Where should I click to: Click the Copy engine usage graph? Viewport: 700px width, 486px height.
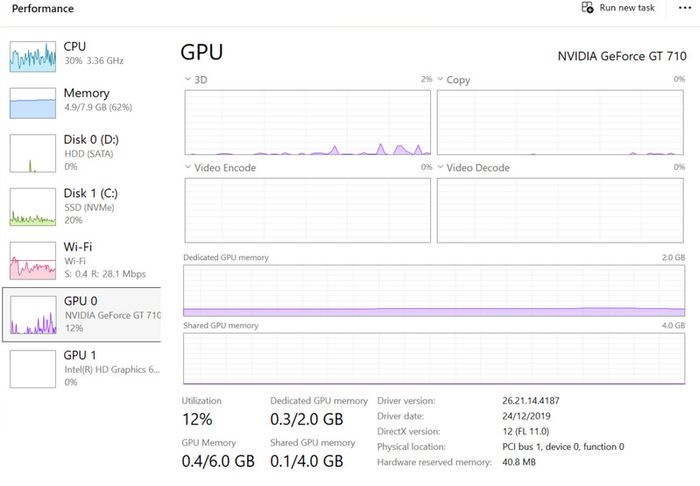(560, 123)
